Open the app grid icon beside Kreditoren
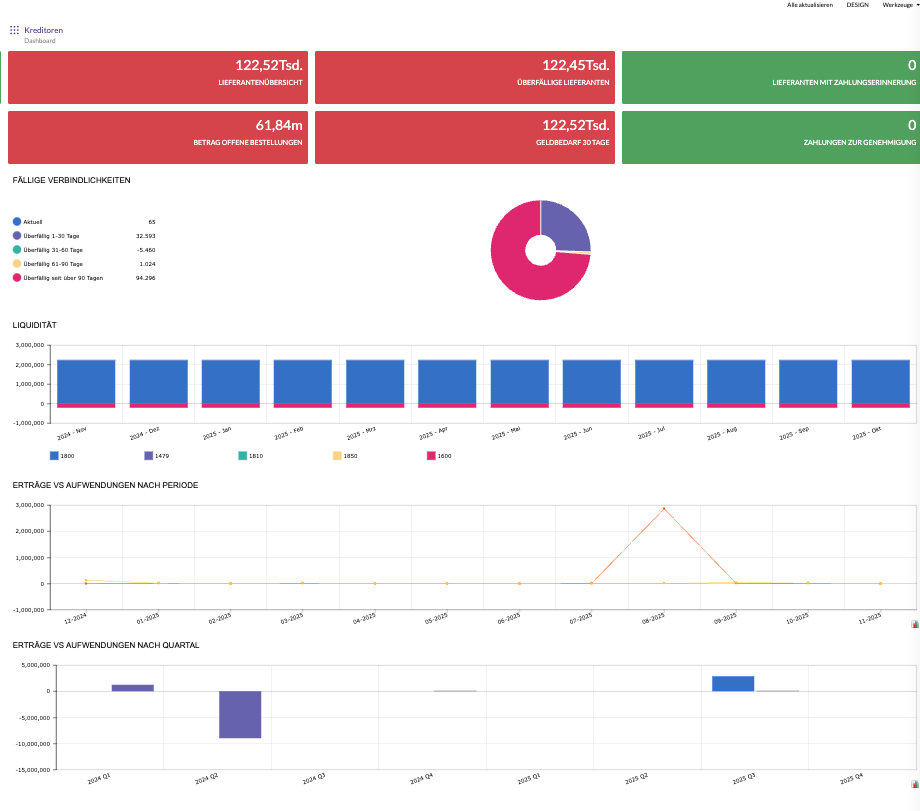The width and height of the screenshot is (920, 811). tap(14, 31)
